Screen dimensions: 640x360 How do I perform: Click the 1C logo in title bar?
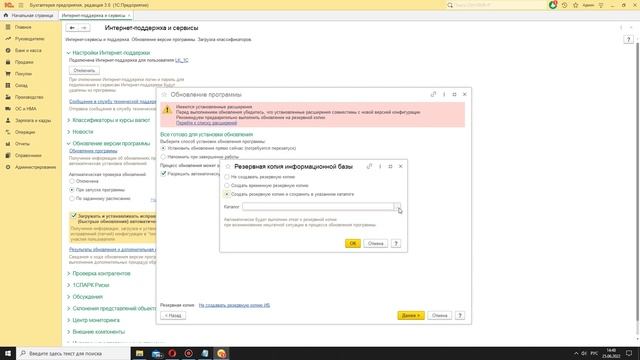[9, 5]
